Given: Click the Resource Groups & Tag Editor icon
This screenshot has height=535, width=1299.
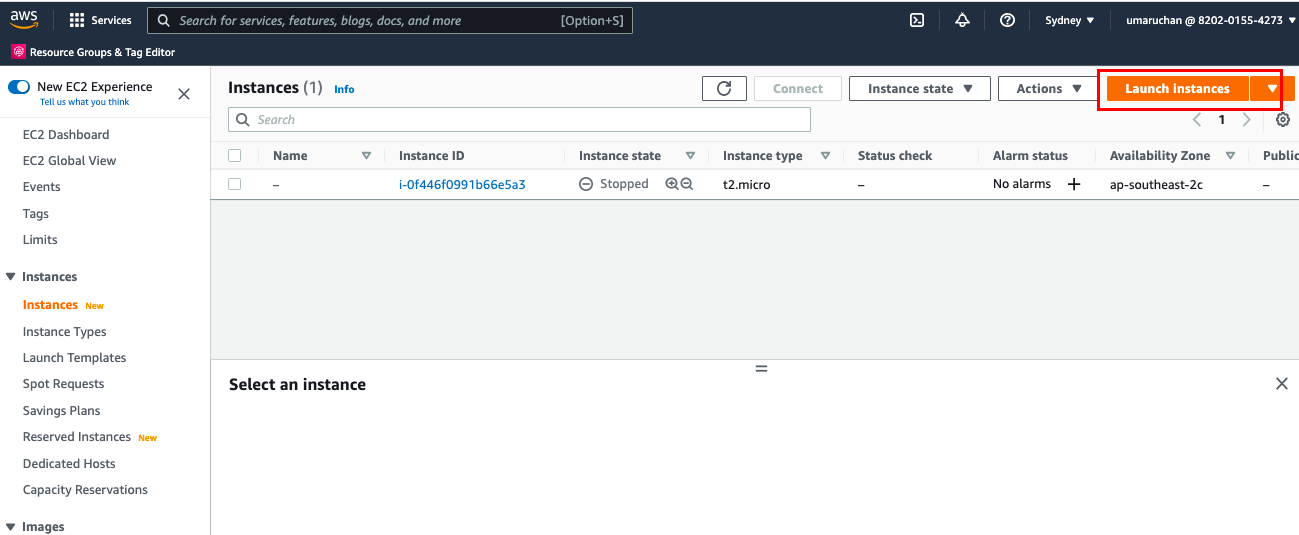Looking at the screenshot, I should 18,52.
